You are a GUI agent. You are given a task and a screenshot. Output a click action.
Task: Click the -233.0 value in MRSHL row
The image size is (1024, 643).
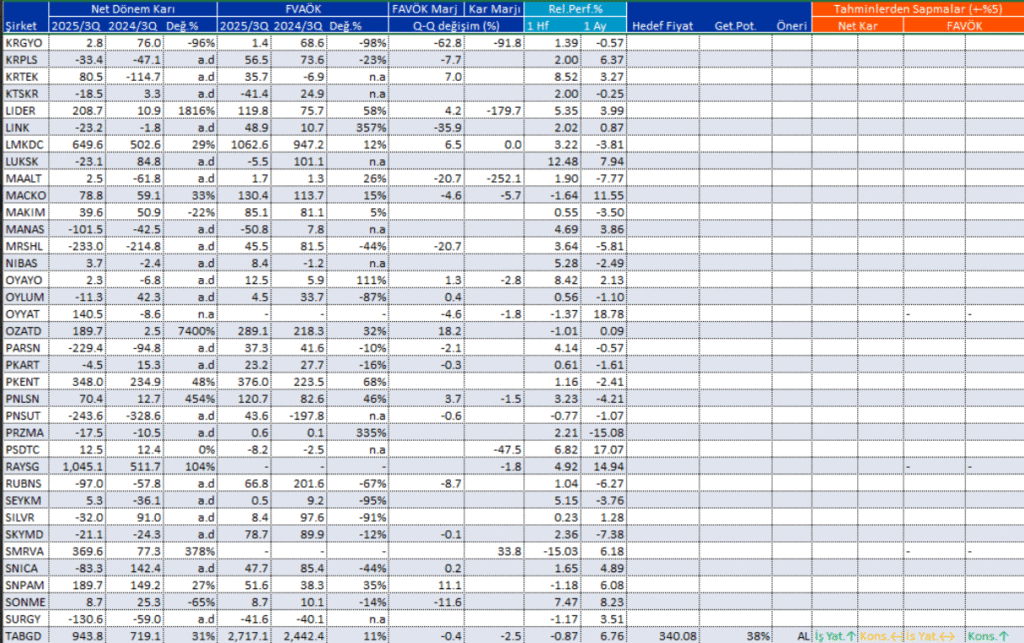click(77, 247)
